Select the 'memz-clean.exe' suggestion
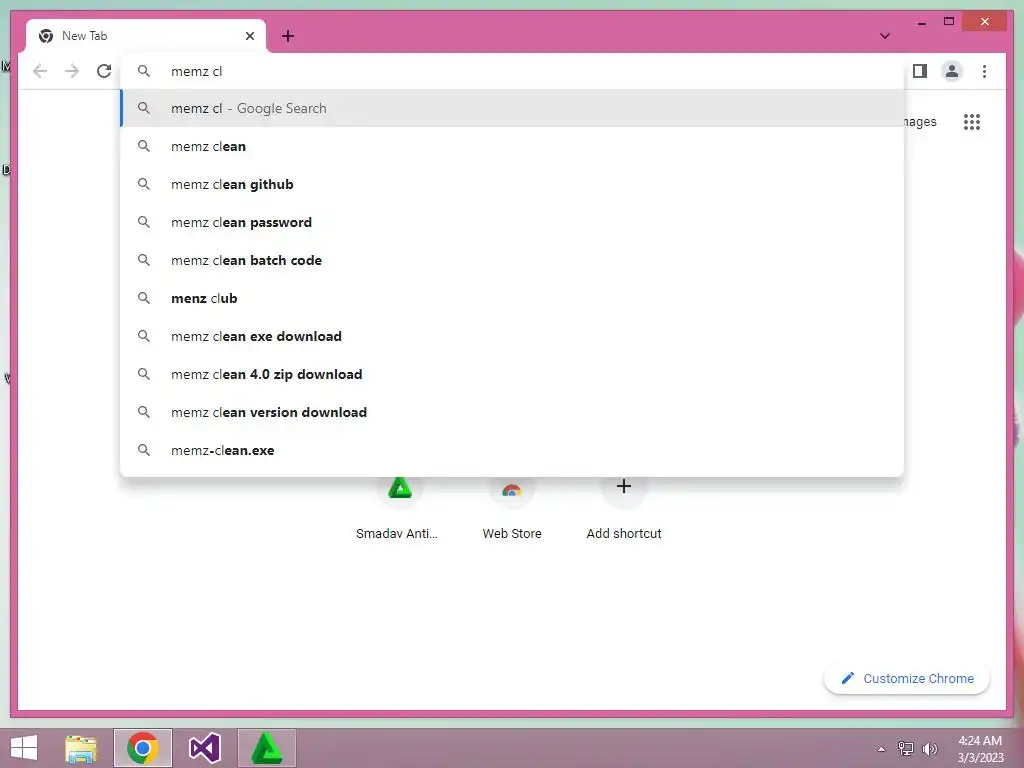Viewport: 1024px width, 768px height. [x=513, y=450]
